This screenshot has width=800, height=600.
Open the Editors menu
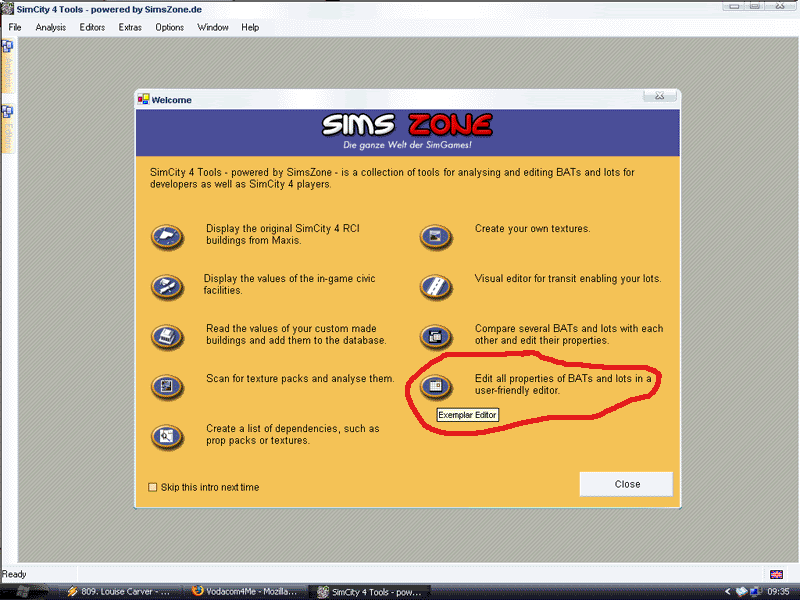(x=92, y=28)
